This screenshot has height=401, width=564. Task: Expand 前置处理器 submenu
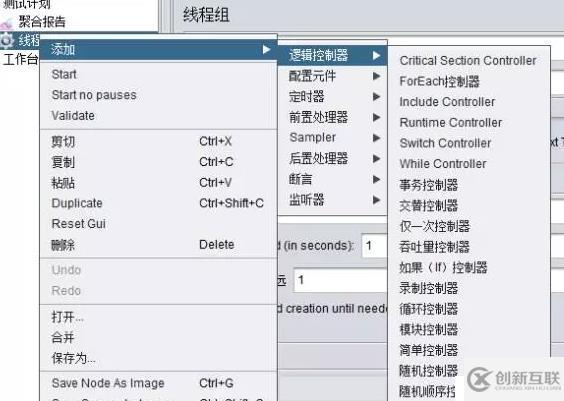coord(333,117)
